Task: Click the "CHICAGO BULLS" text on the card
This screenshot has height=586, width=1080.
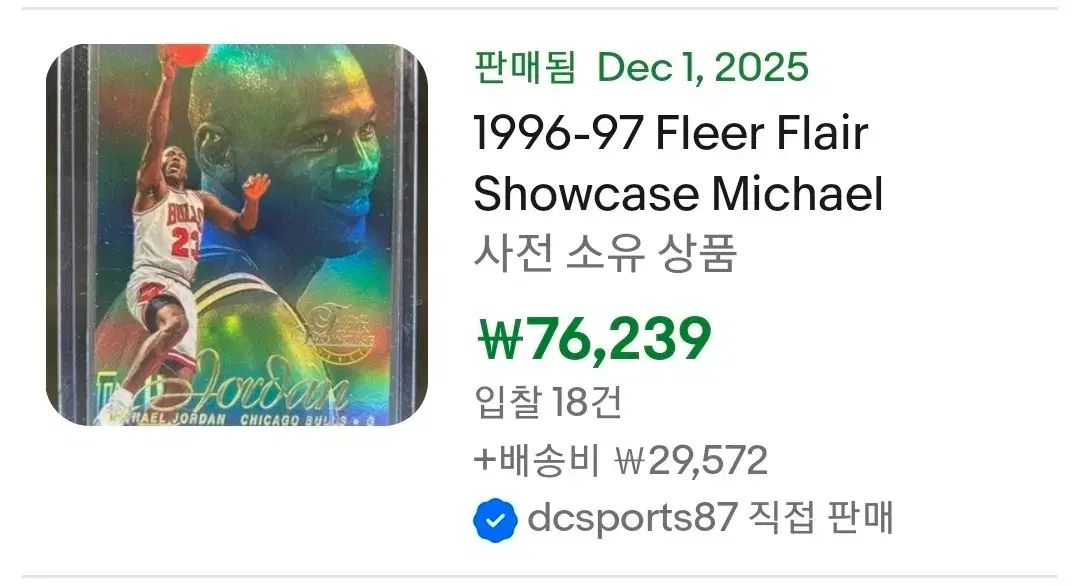Action: tap(282, 419)
